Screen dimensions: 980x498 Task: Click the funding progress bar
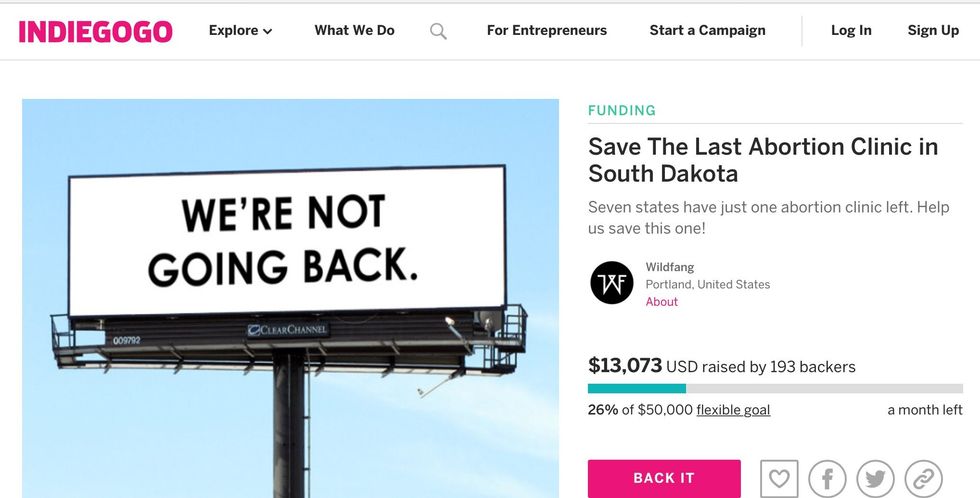click(x=775, y=388)
